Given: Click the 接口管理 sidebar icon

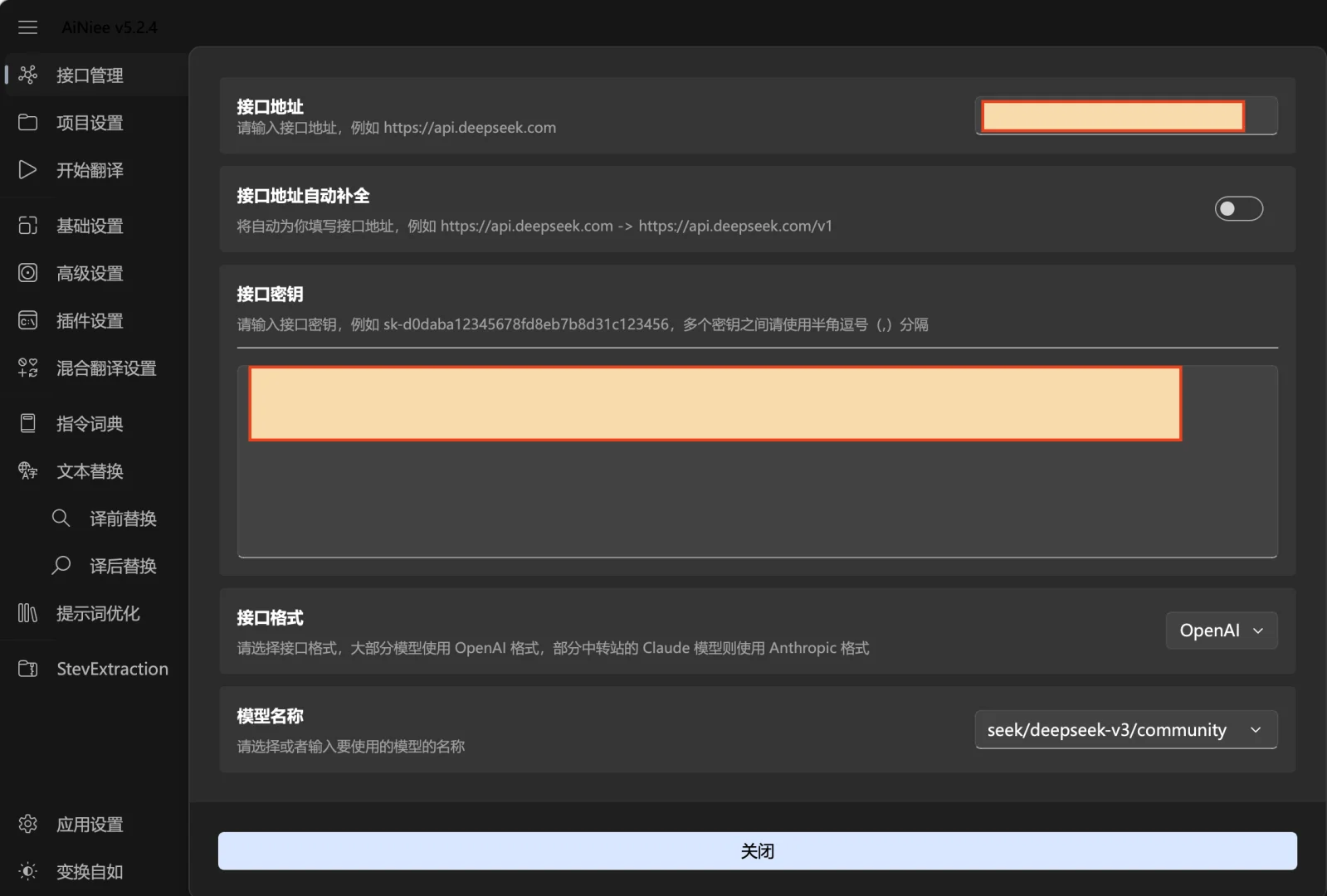Looking at the screenshot, I should coord(28,75).
